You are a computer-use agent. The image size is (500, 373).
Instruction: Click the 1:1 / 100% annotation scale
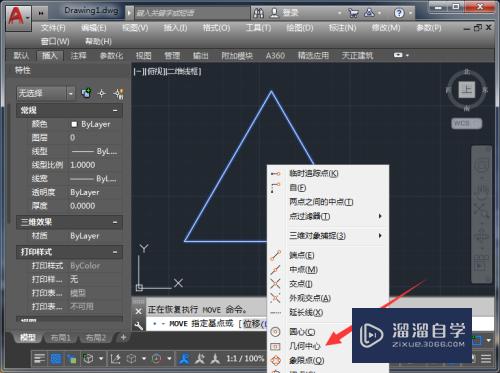245,359
